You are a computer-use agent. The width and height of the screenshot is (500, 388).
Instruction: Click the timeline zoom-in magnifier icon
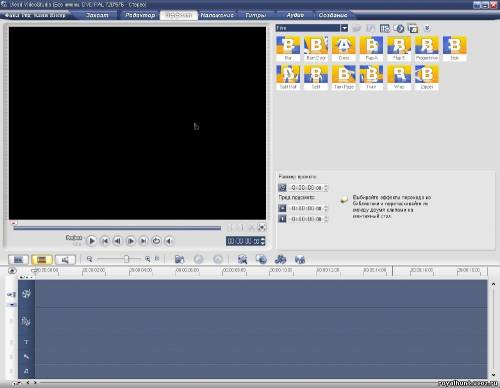(148, 259)
